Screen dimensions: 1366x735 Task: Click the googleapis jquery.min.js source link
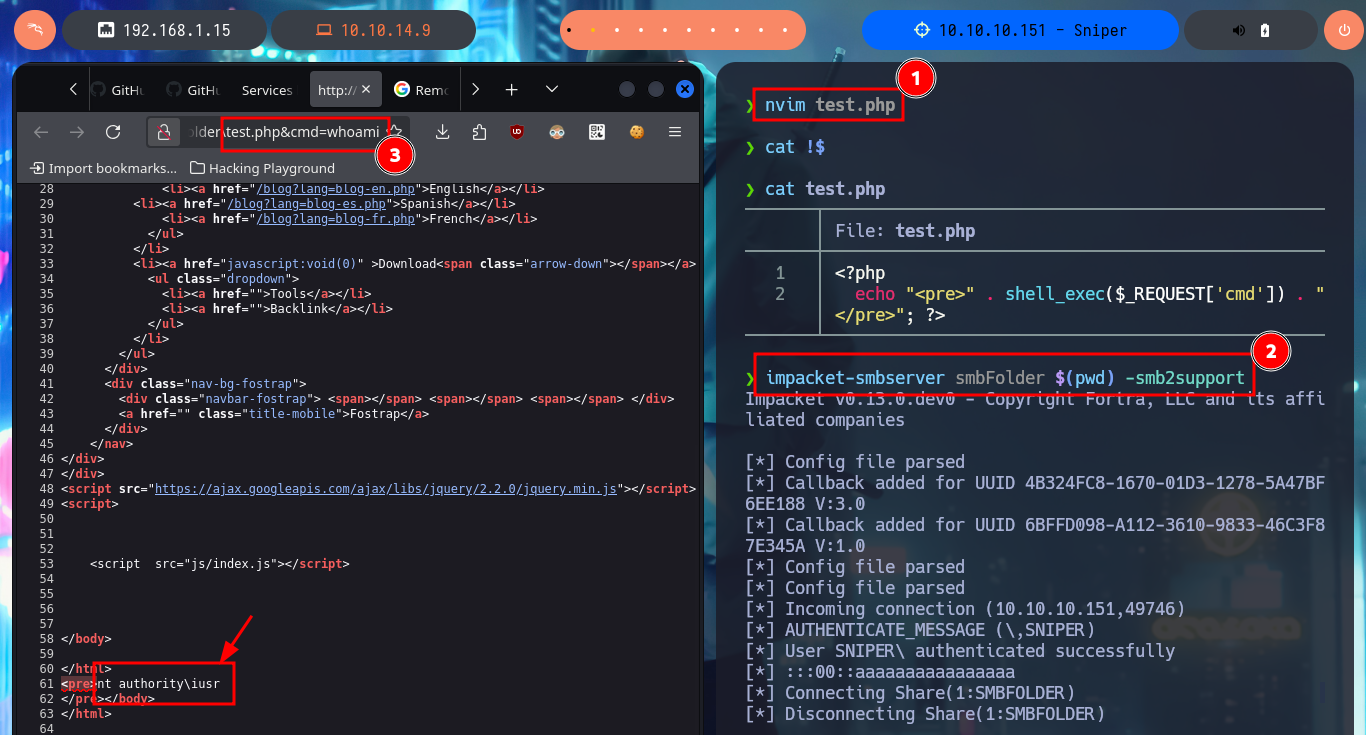pos(386,488)
